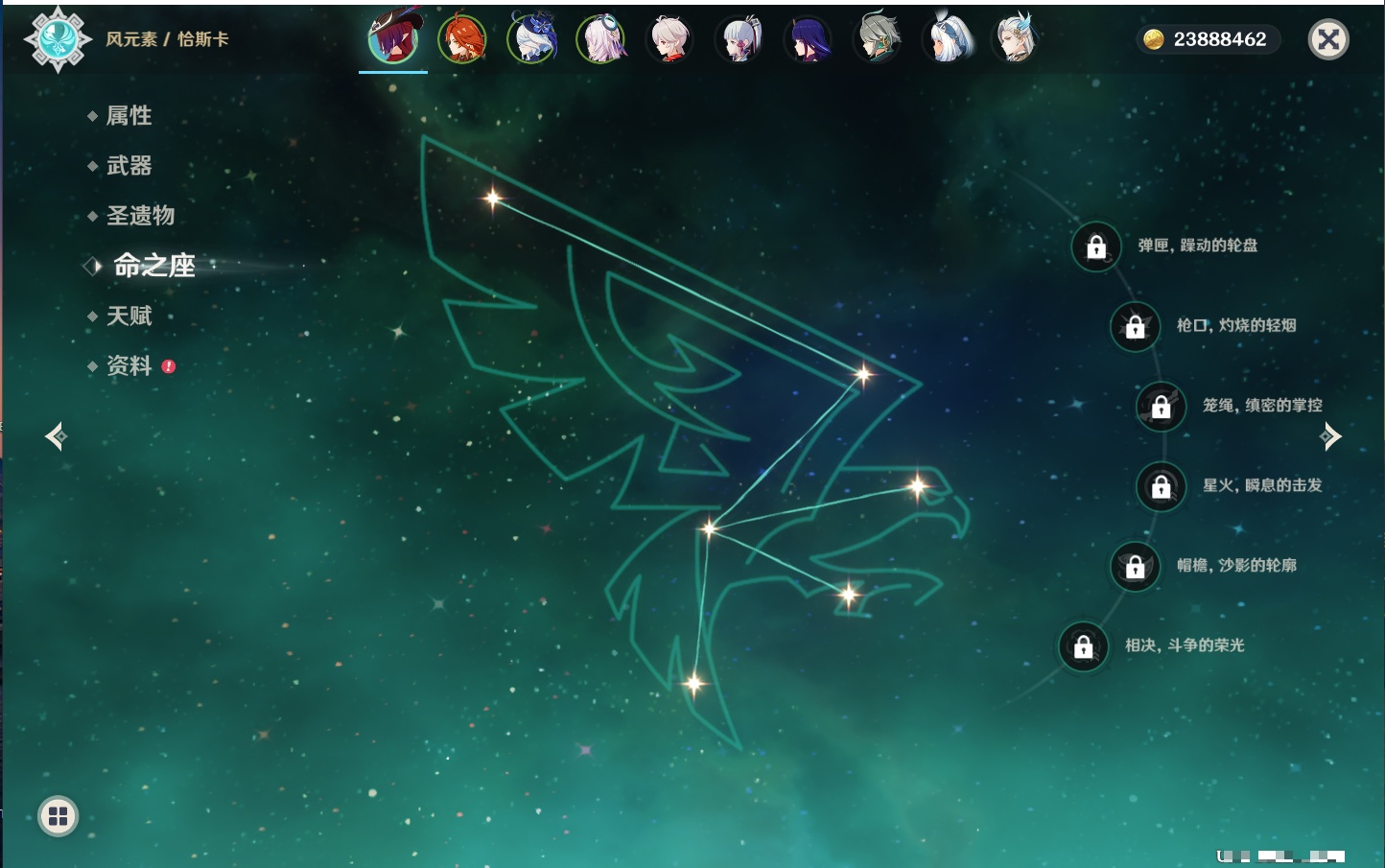Select the purple-haired Raiden Shogun portrait
The height and width of the screenshot is (868, 1385).
click(x=809, y=39)
